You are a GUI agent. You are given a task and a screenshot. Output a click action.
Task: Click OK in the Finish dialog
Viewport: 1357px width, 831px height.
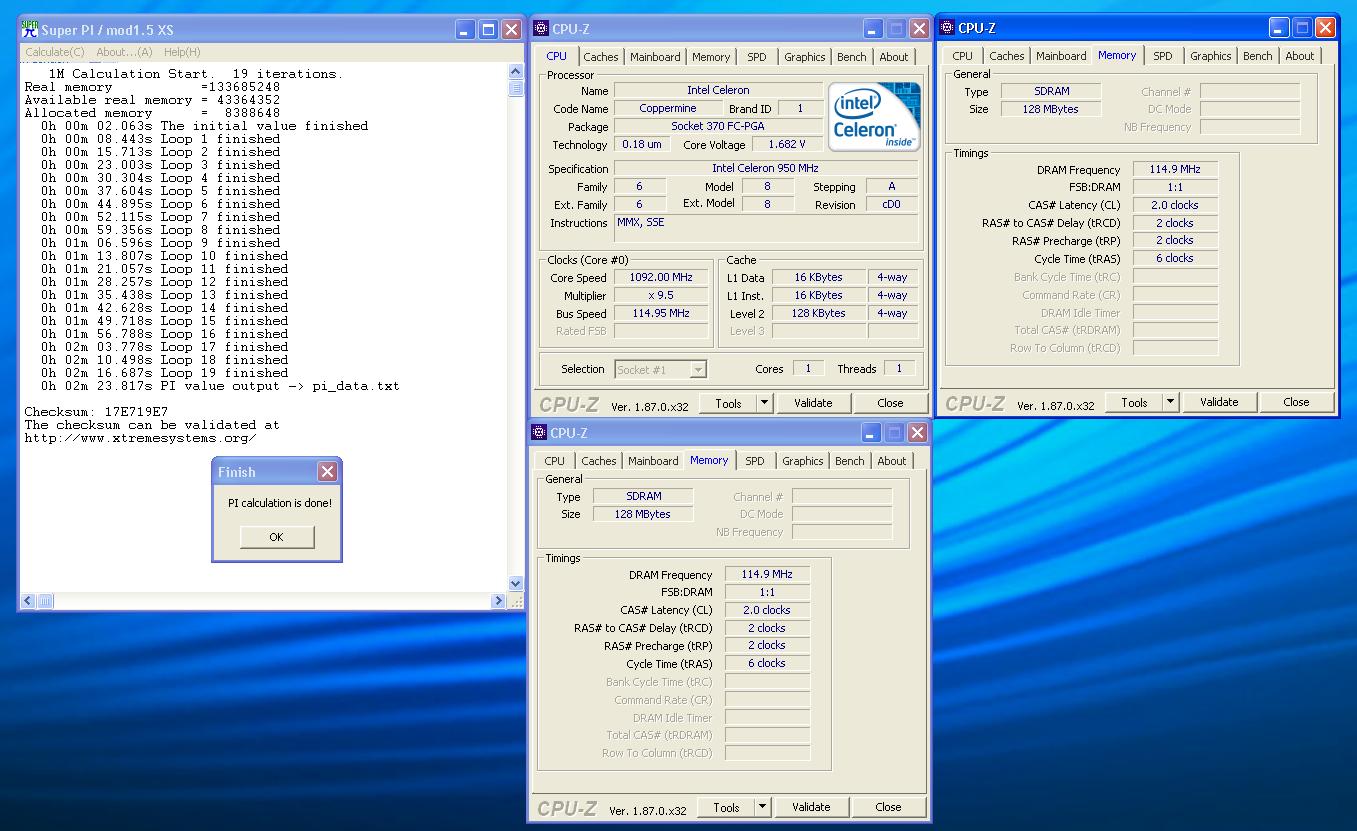(276, 537)
